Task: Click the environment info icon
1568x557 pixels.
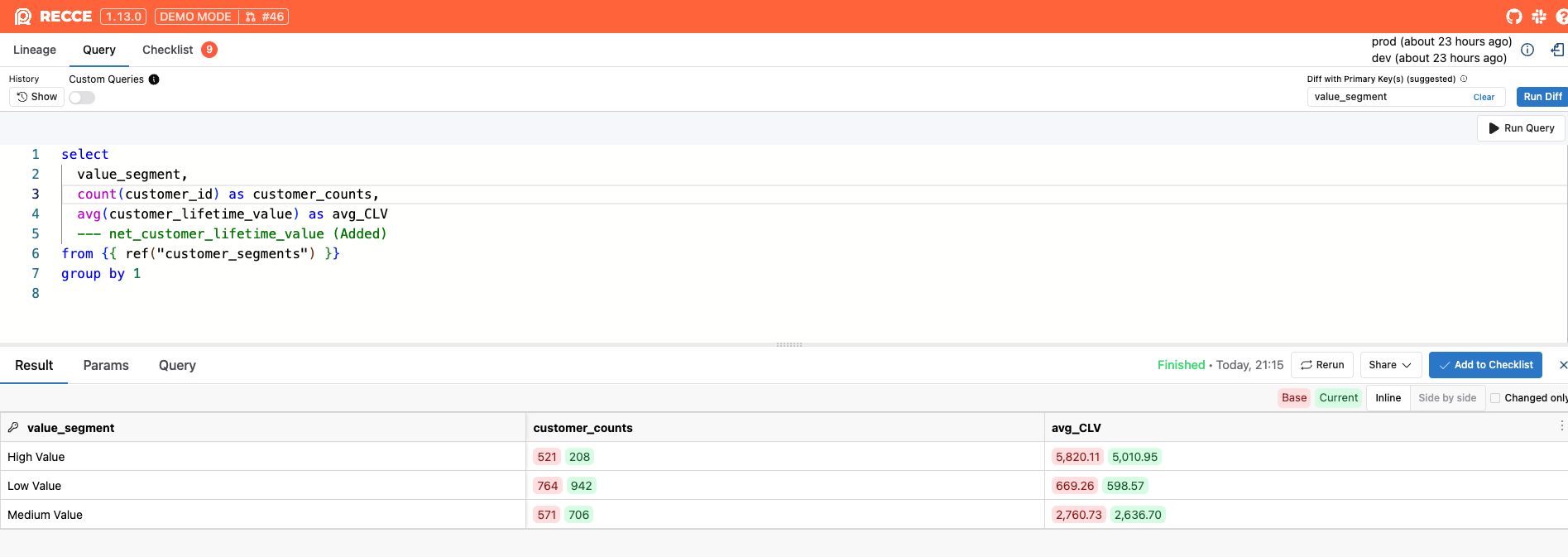Action: tap(1527, 50)
